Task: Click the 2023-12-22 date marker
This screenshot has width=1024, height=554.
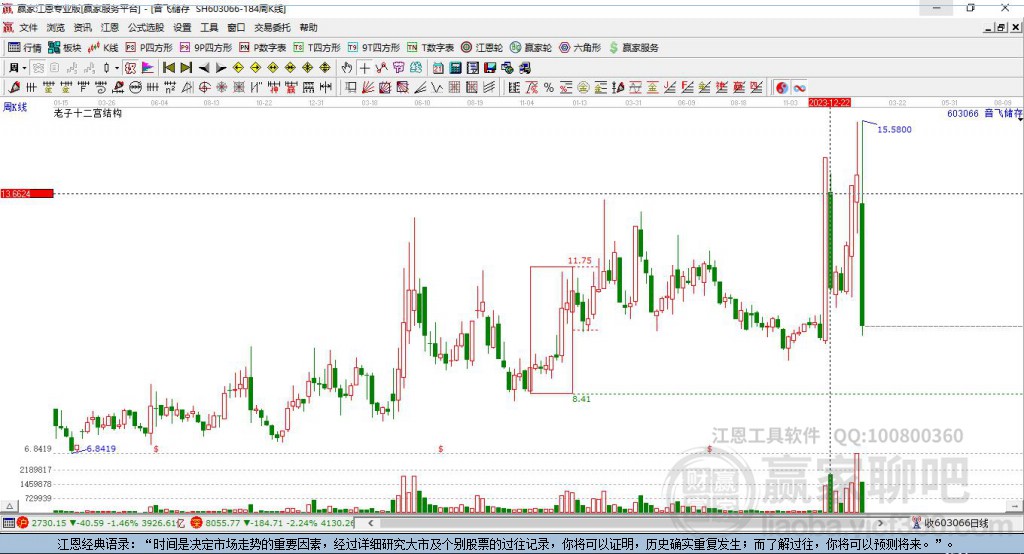Action: [829, 103]
